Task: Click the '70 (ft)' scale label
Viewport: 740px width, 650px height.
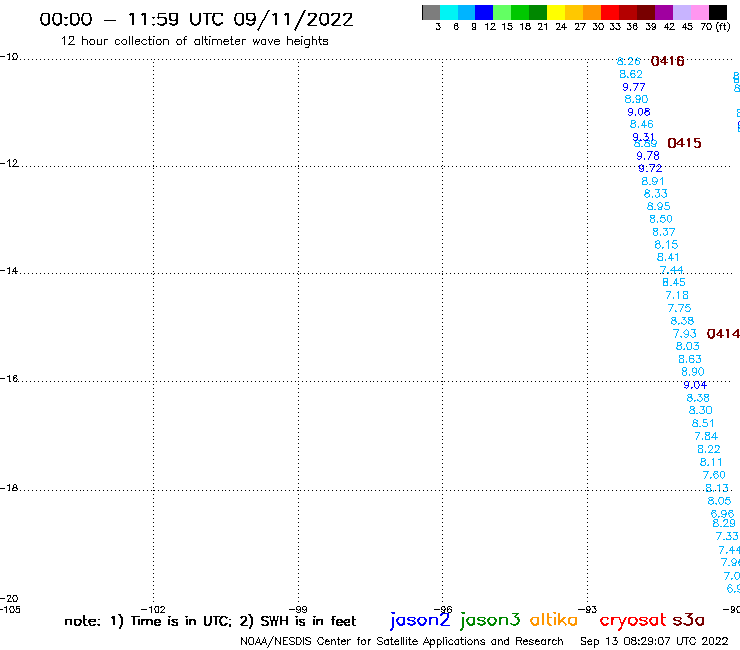Action: click(715, 26)
